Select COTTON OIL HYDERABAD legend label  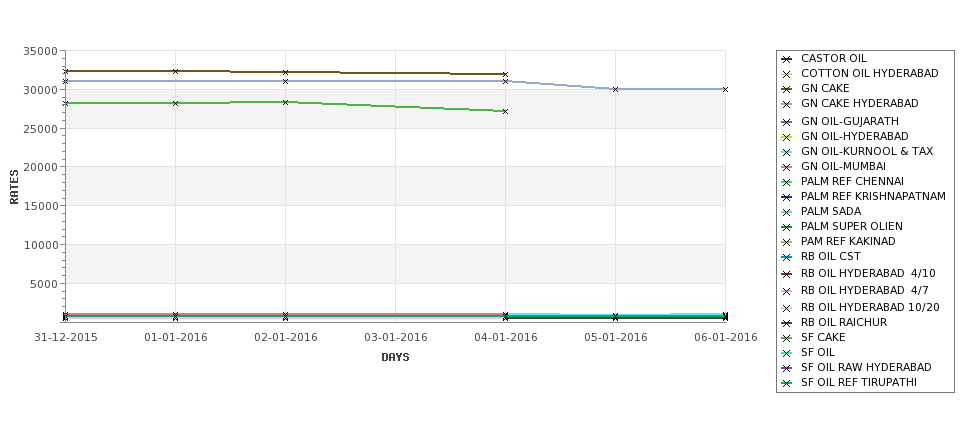[869, 73]
